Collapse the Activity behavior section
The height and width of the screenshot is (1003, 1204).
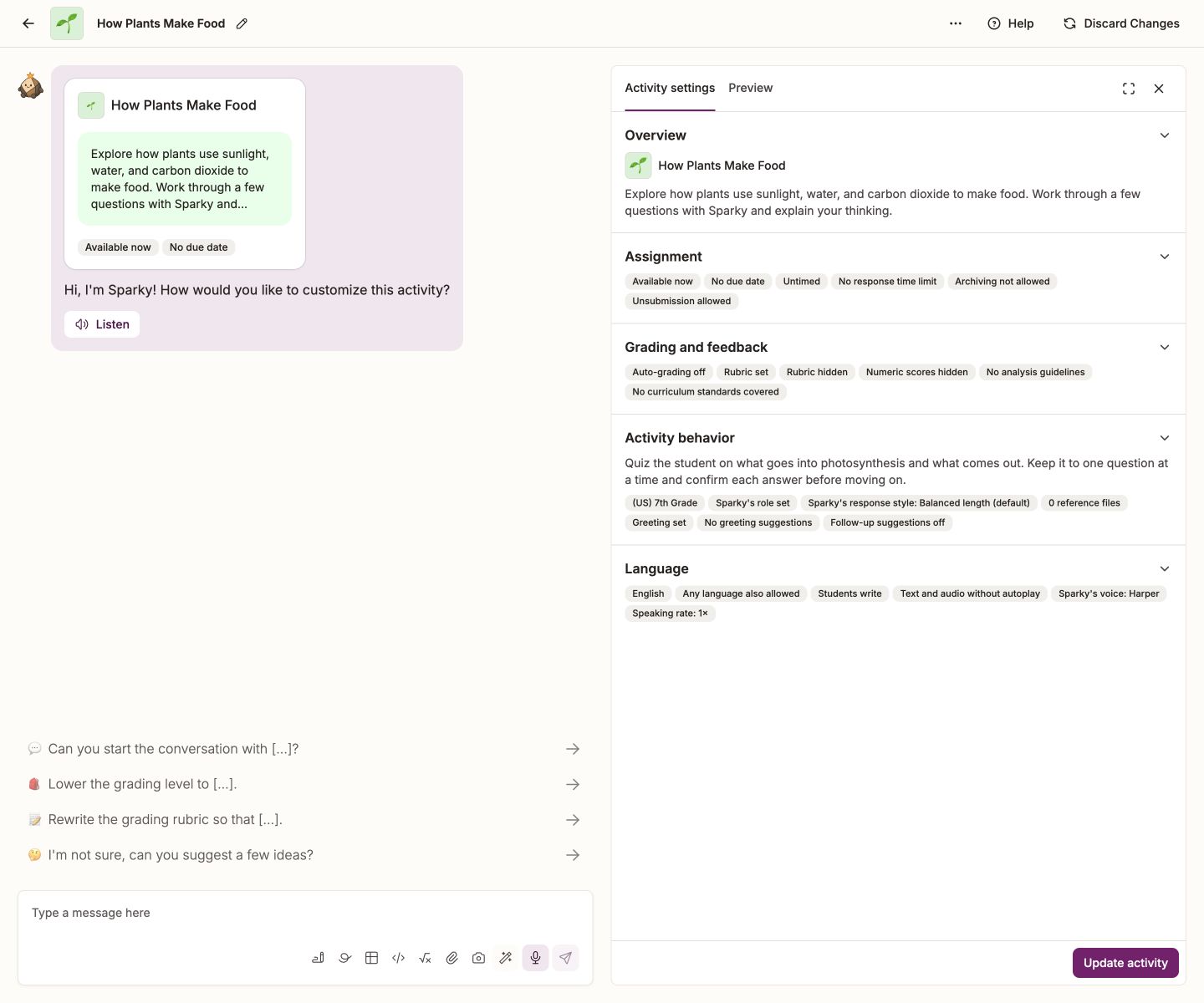(x=1165, y=438)
